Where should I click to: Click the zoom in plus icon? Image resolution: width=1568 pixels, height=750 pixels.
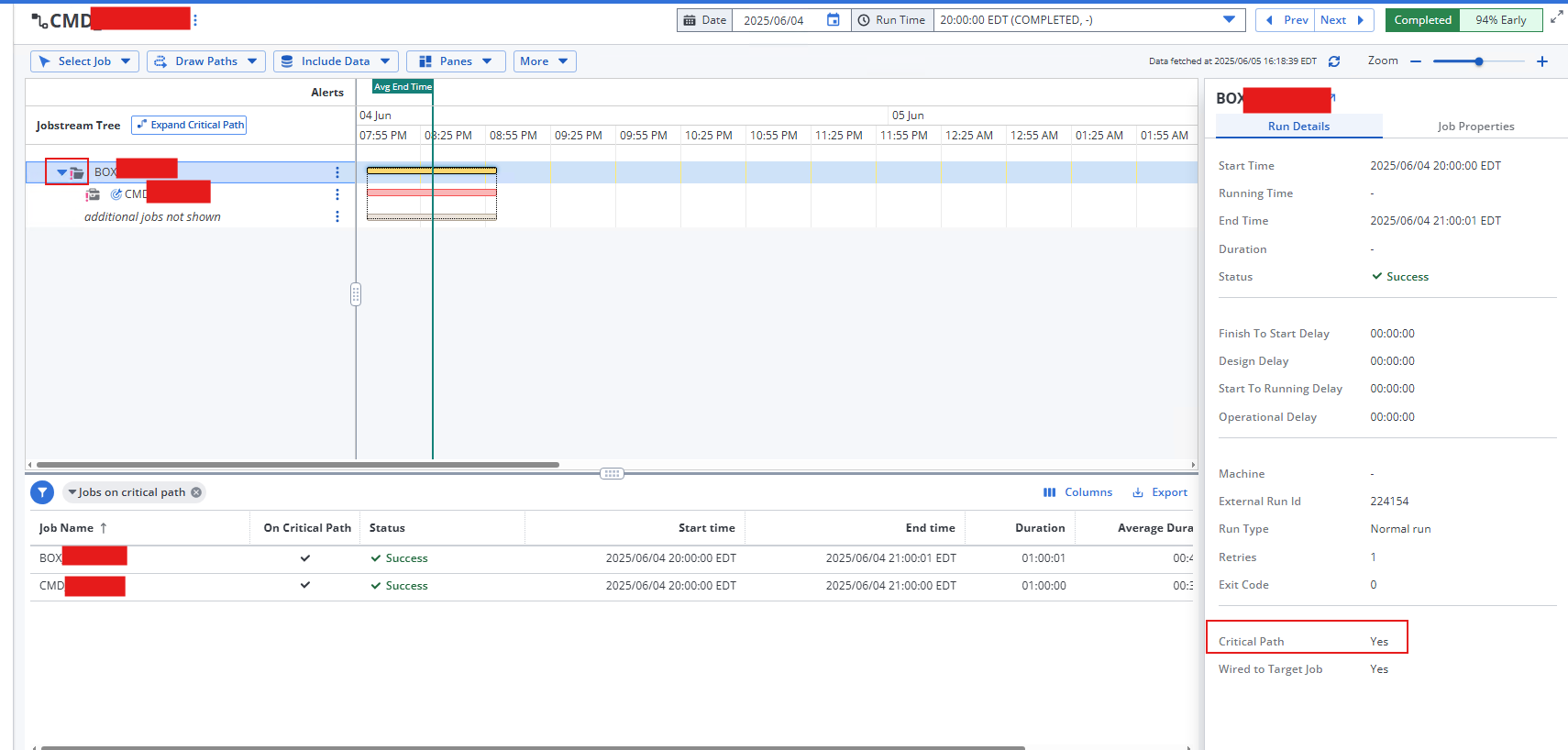click(x=1542, y=61)
